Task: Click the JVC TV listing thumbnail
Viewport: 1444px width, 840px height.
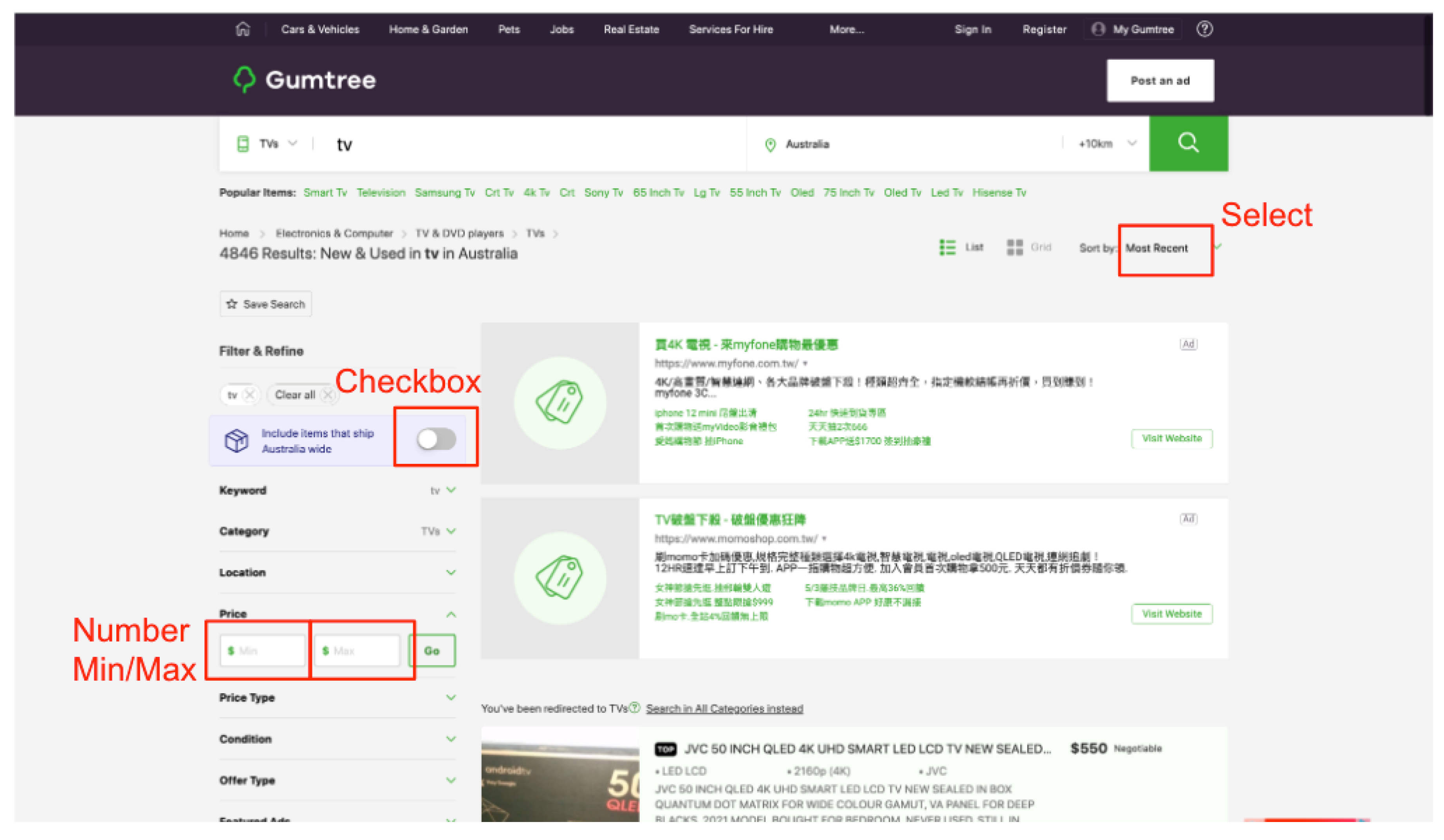Action: click(x=560, y=773)
